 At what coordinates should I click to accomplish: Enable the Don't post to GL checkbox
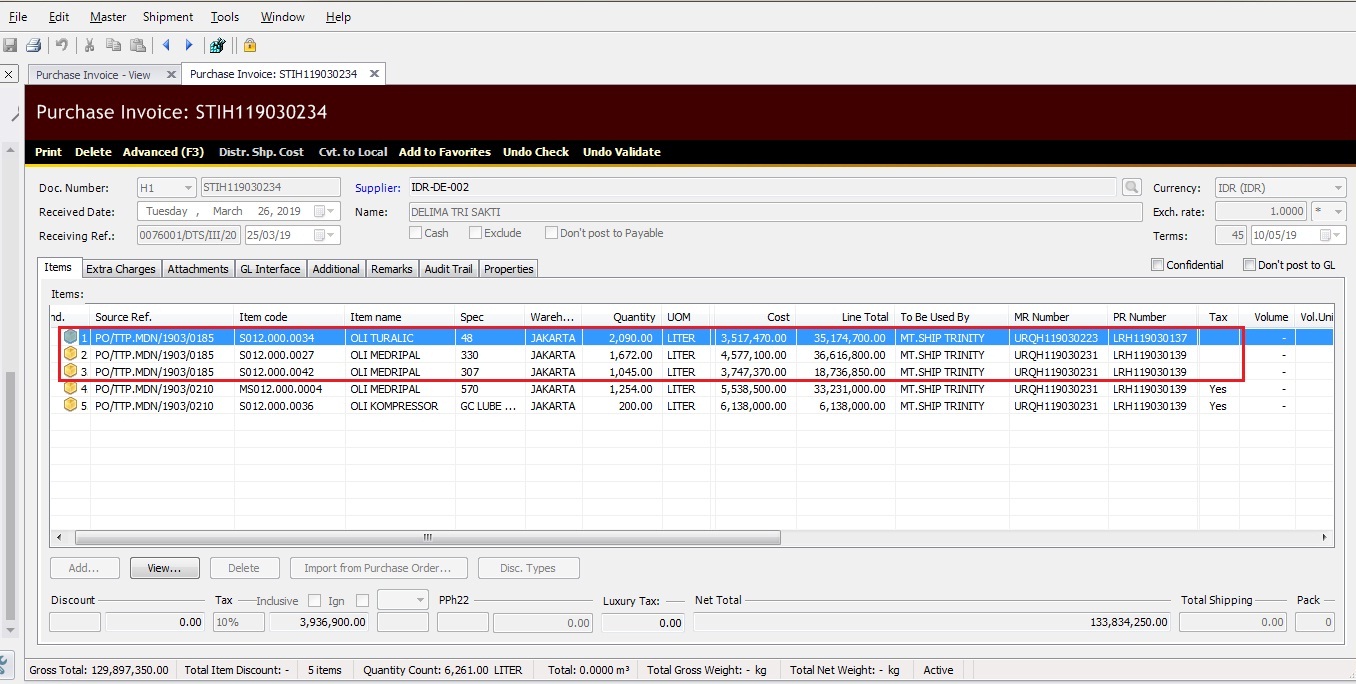tap(1249, 265)
